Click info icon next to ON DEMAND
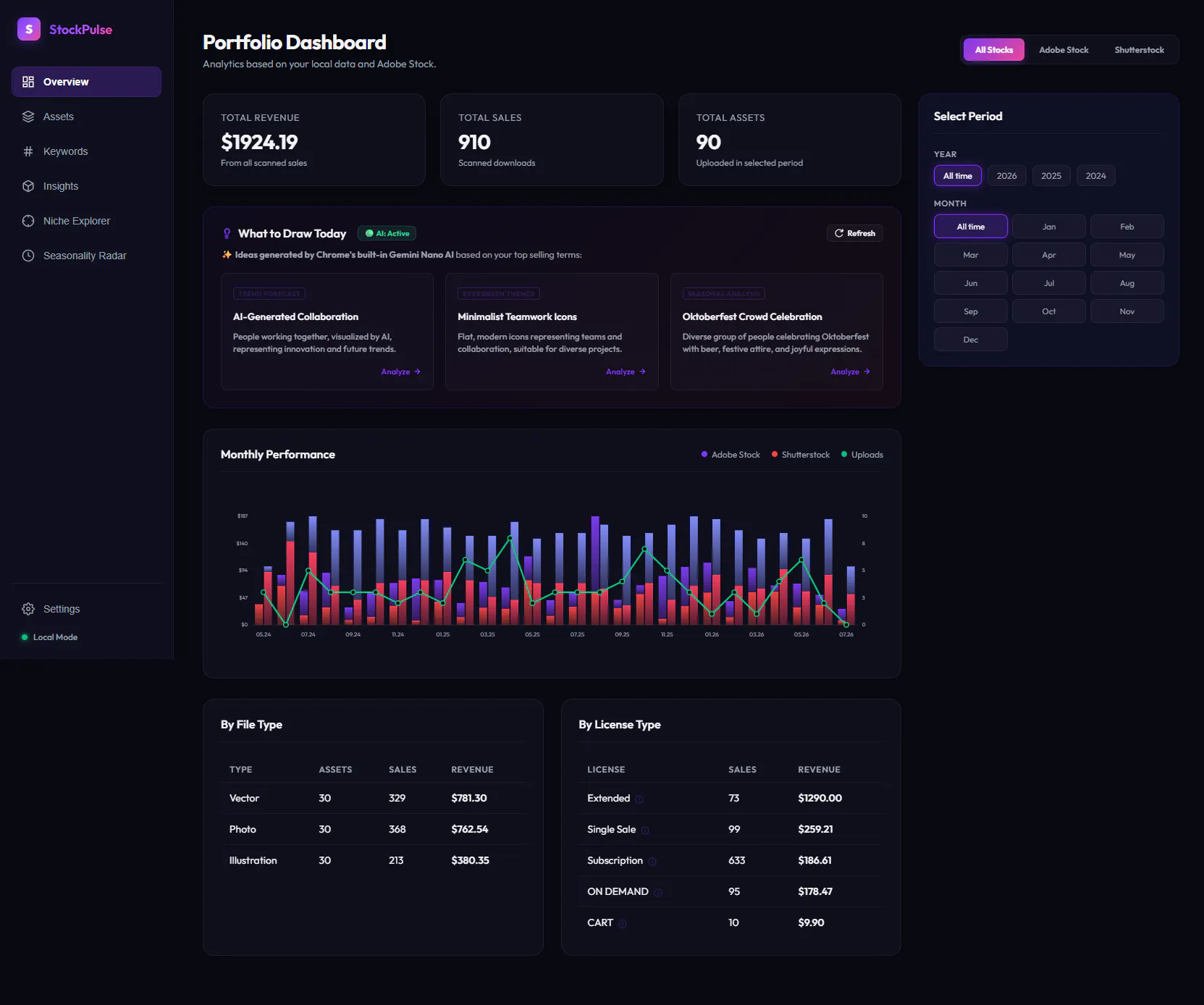Image resolution: width=1204 pixels, height=1005 pixels. [x=658, y=892]
